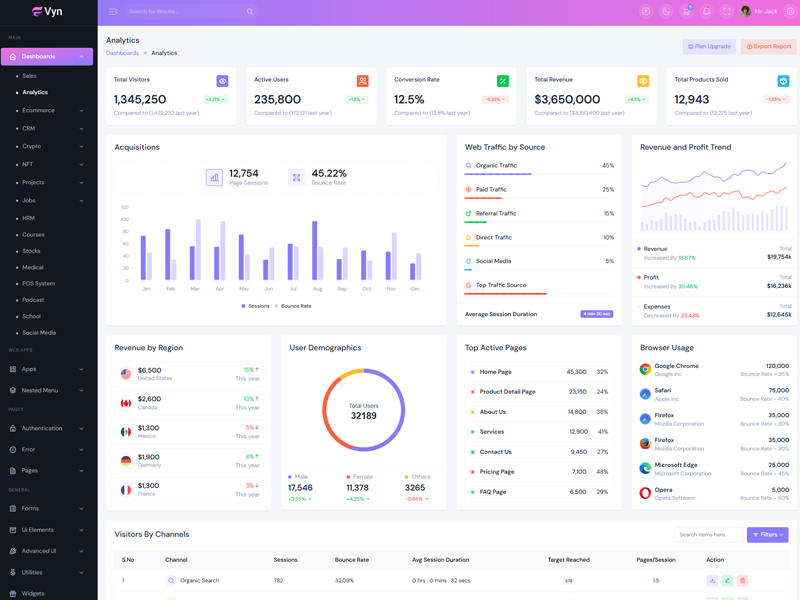Viewport: 800px width, 600px height.
Task: Toggle fullscreen mode icon in header
Action: 727,12
